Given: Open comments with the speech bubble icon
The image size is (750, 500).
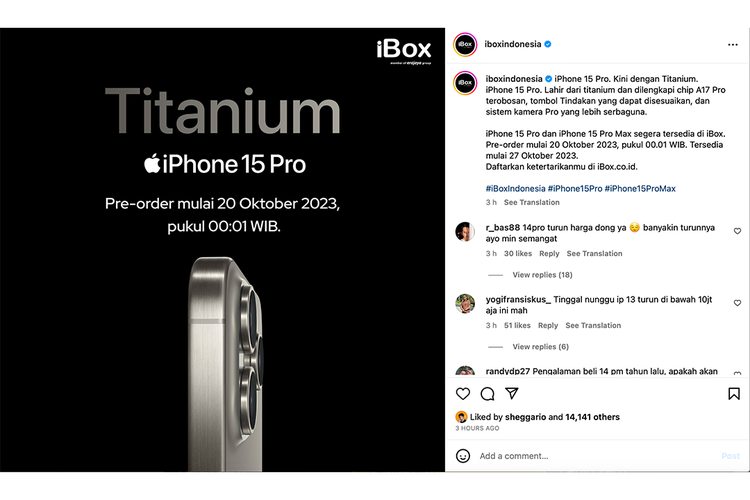Looking at the screenshot, I should (x=487, y=394).
